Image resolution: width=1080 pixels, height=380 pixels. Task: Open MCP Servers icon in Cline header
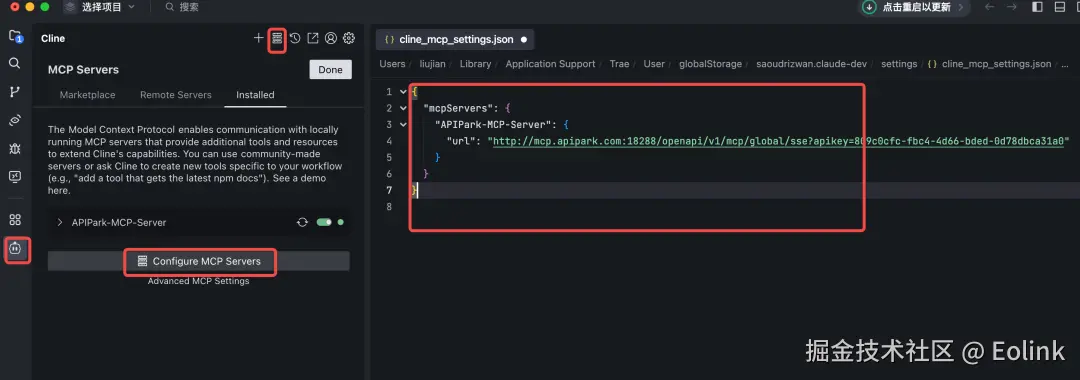(277, 38)
